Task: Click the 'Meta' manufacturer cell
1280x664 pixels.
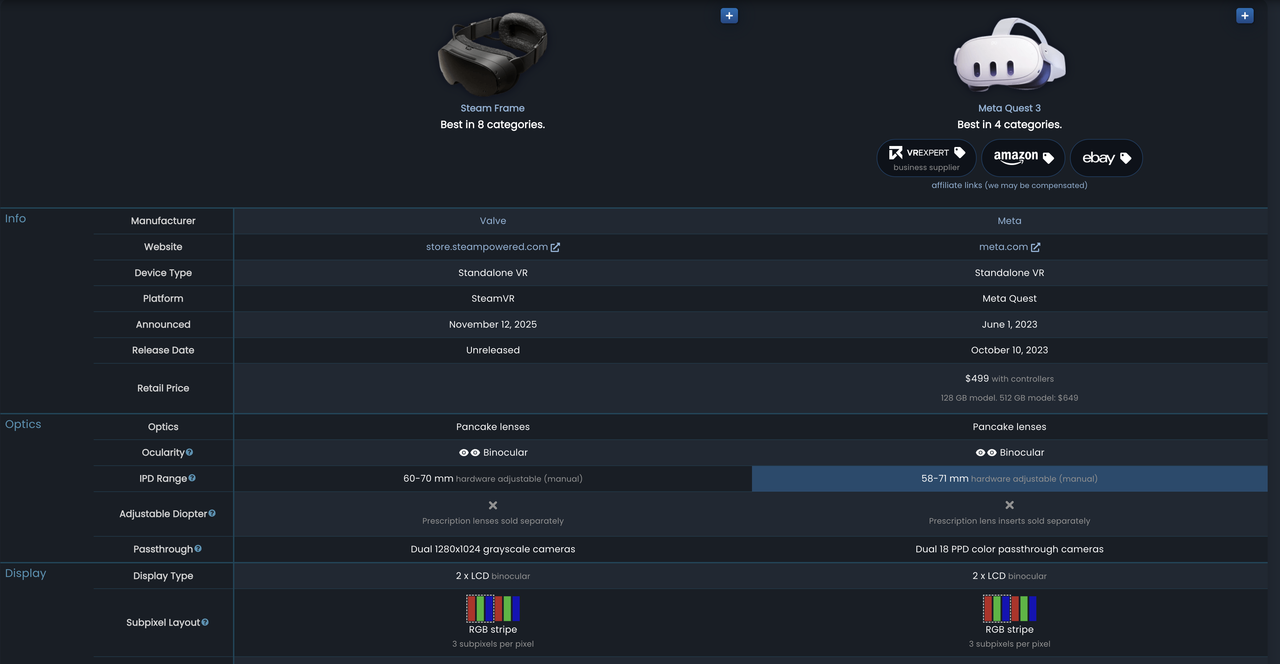Action: 1010,221
